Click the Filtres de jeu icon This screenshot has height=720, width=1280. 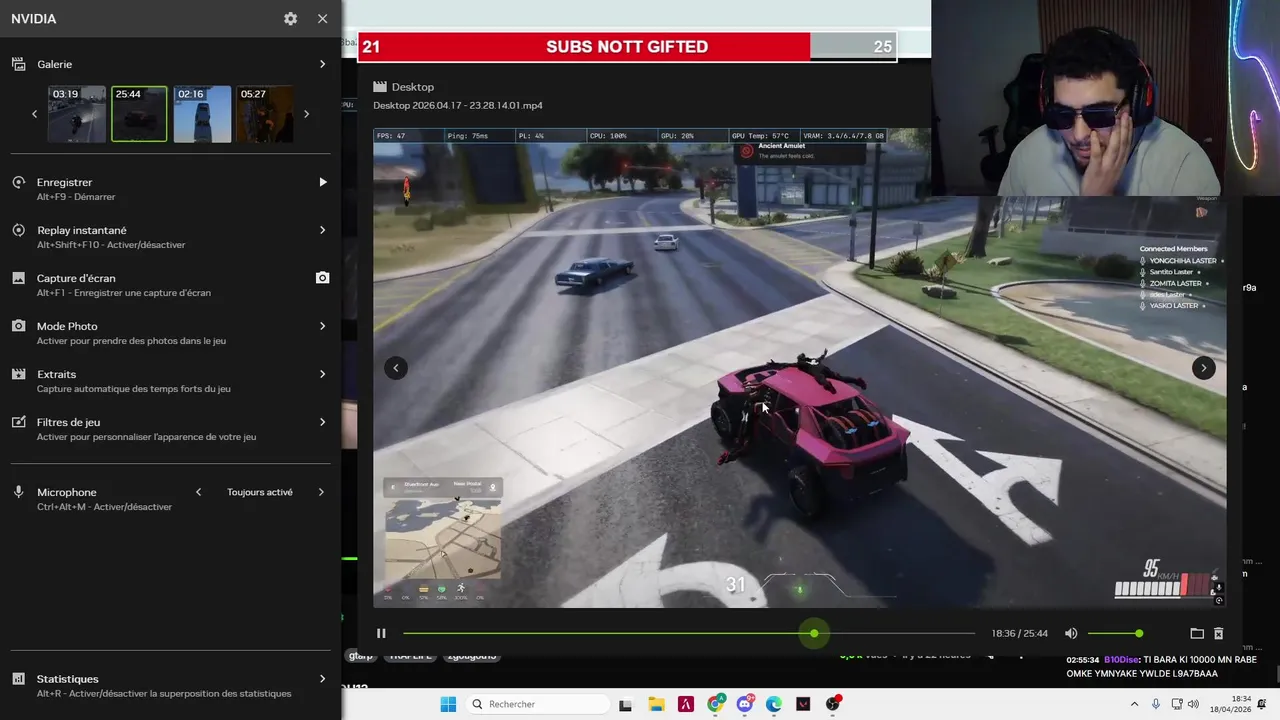[18, 422]
